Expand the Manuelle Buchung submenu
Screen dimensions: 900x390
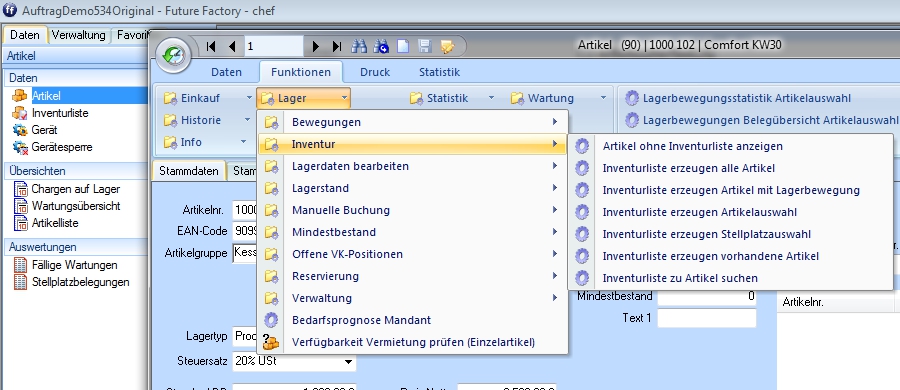(413, 210)
